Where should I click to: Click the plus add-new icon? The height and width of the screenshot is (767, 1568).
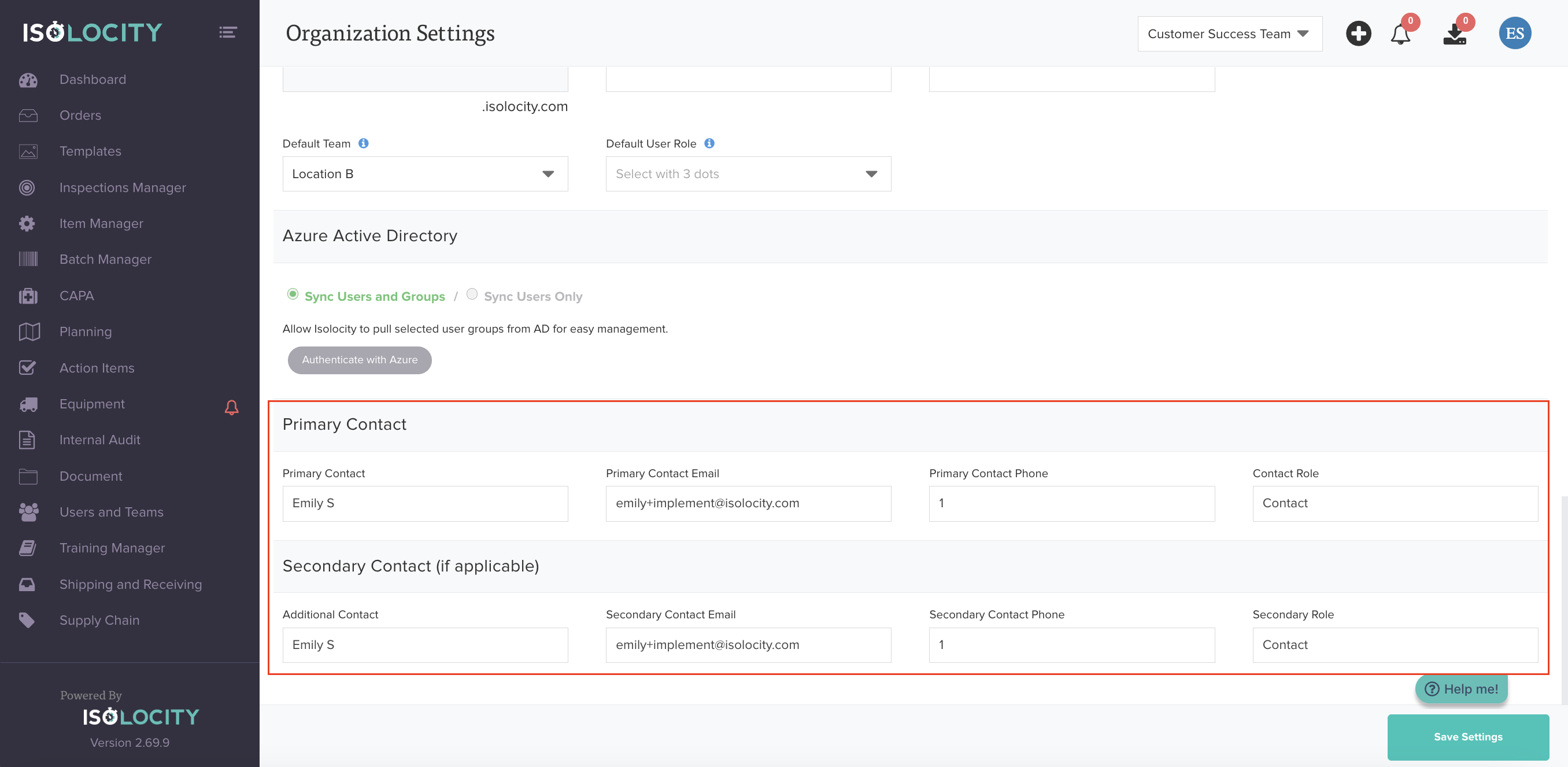(1358, 34)
